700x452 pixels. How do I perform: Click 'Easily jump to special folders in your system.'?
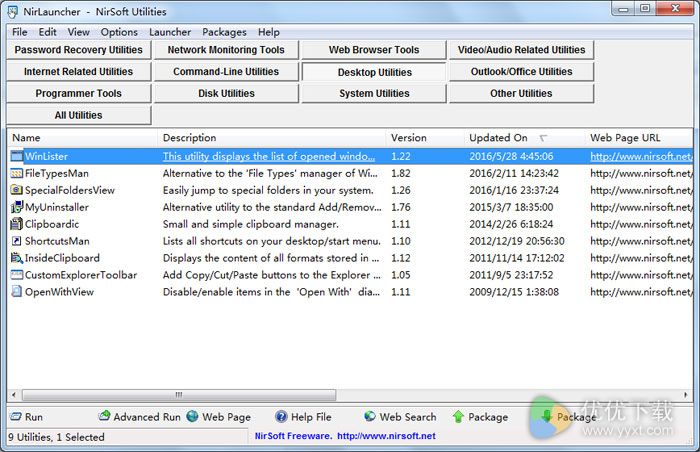pyautogui.click(x=268, y=190)
